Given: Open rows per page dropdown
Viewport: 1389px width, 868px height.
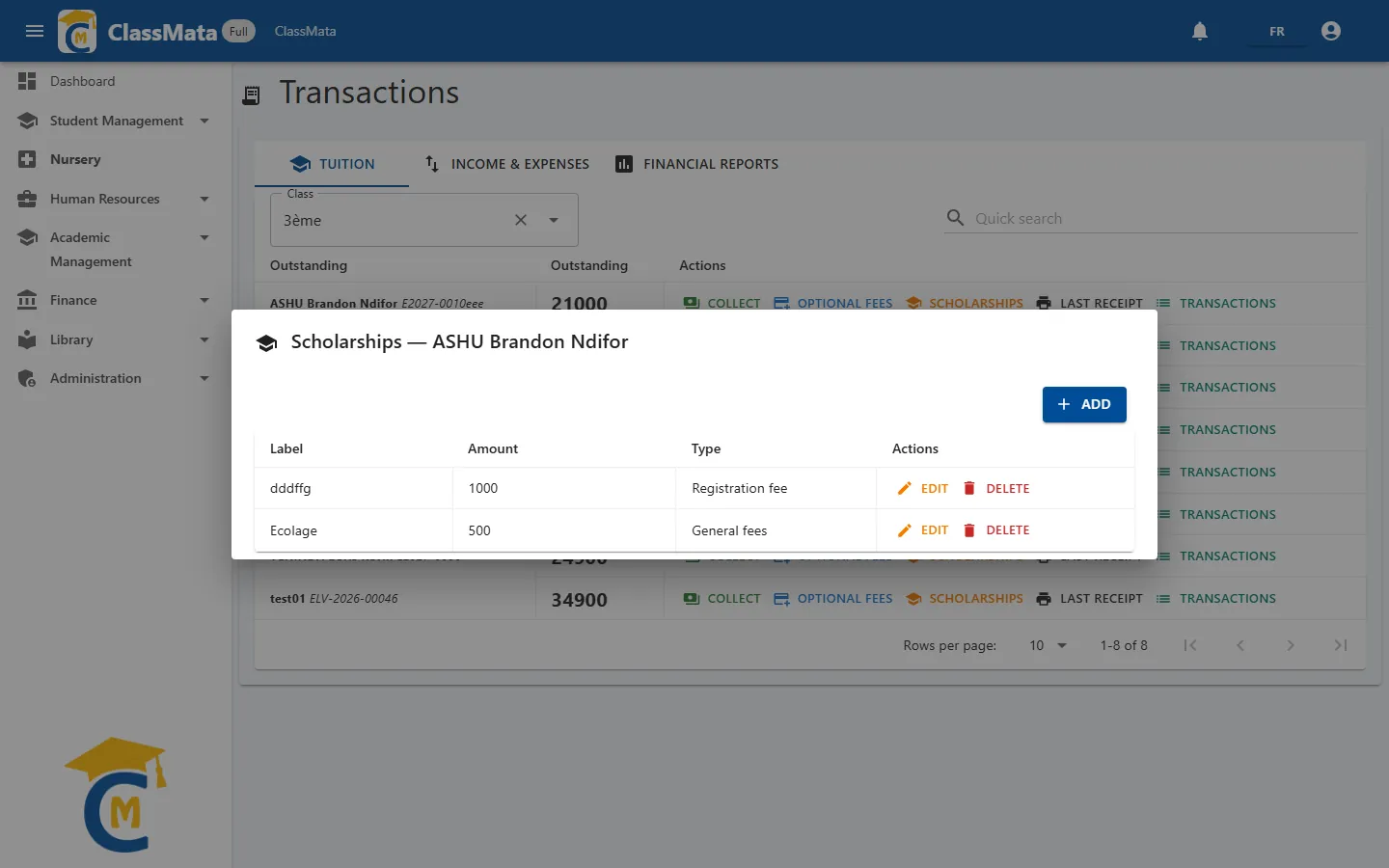Looking at the screenshot, I should pyautogui.click(x=1048, y=645).
